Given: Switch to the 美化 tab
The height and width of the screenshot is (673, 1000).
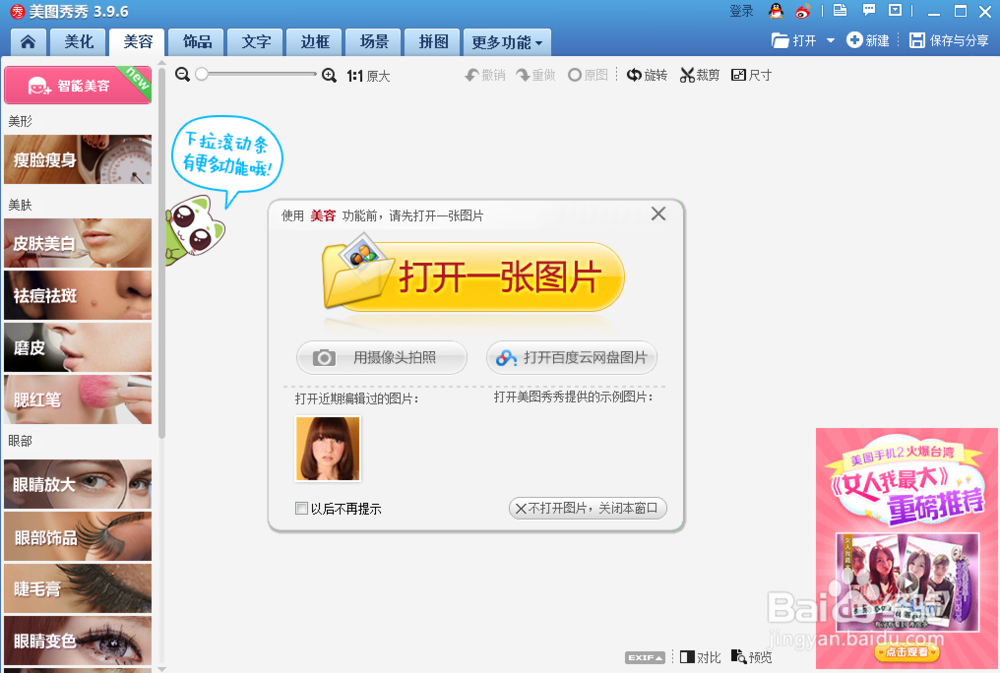Looking at the screenshot, I should [x=79, y=42].
